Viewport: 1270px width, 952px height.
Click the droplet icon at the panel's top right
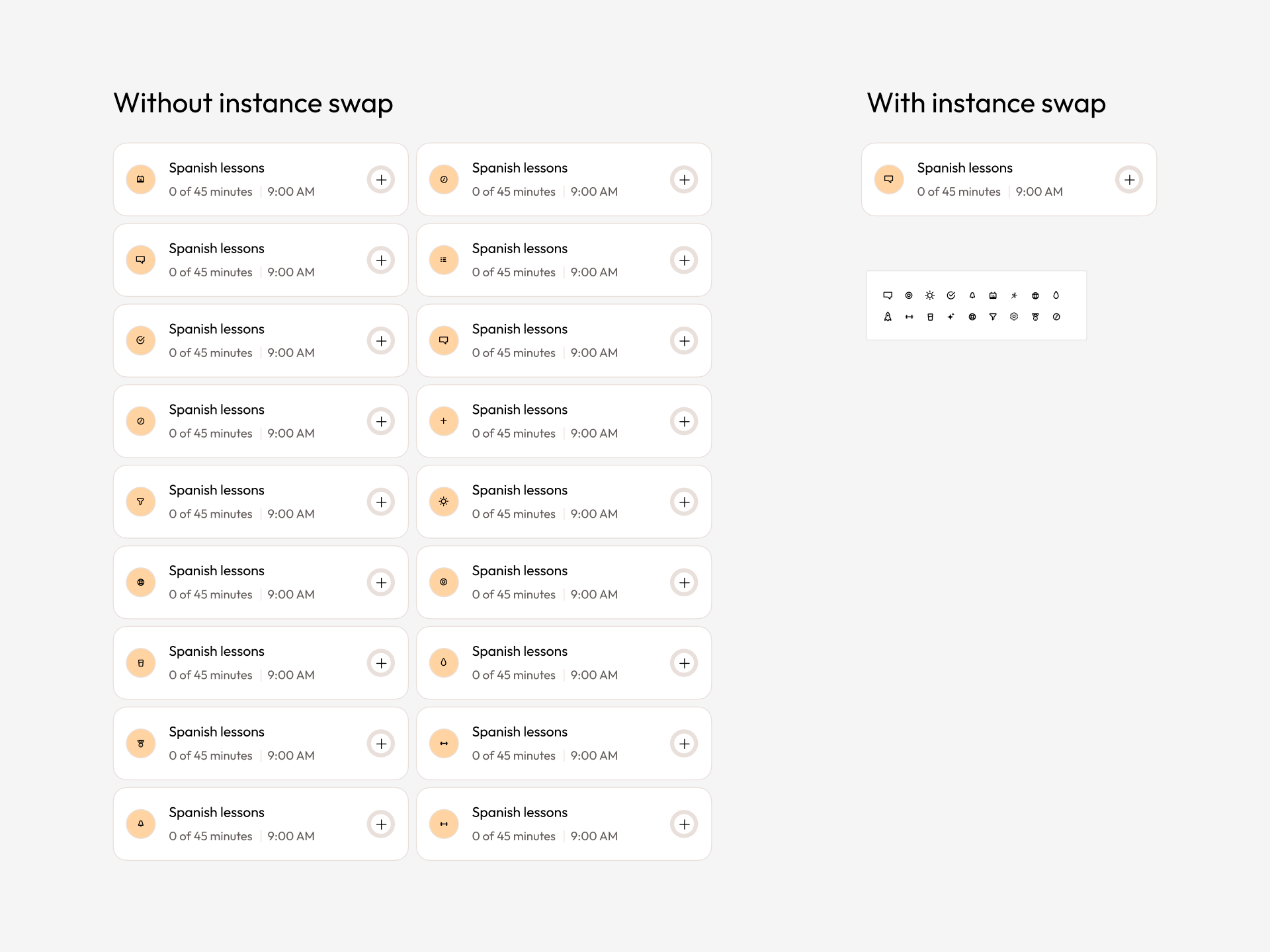pos(1056,296)
